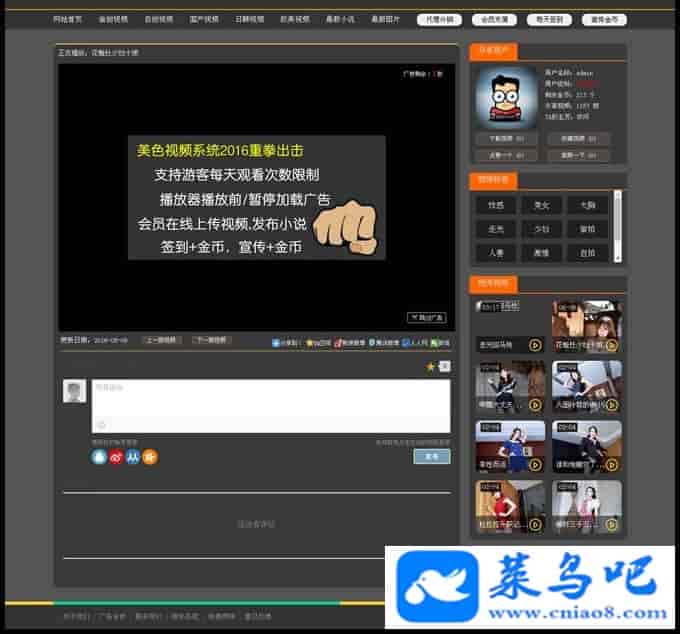The height and width of the screenshot is (634, 680).
Task: Close the ad with 关闭广告 button
Action: 426,317
